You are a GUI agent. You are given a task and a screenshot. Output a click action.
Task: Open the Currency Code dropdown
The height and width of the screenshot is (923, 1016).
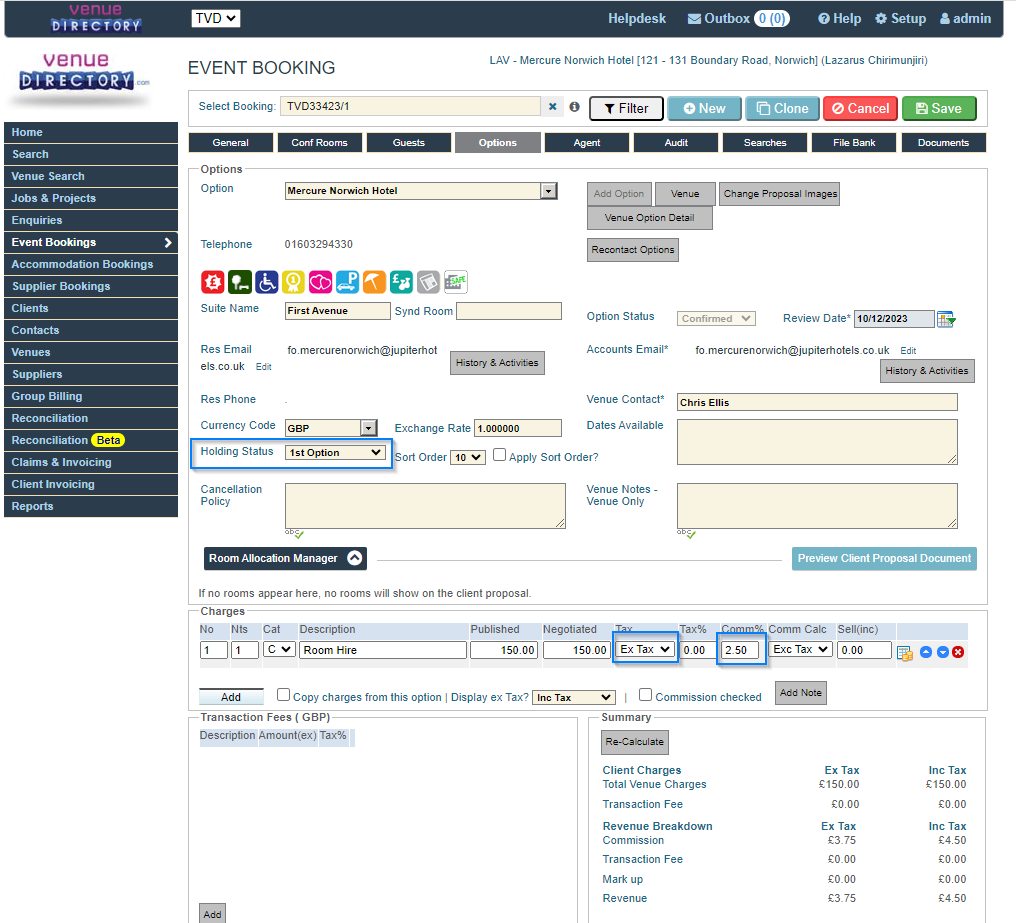[368, 428]
